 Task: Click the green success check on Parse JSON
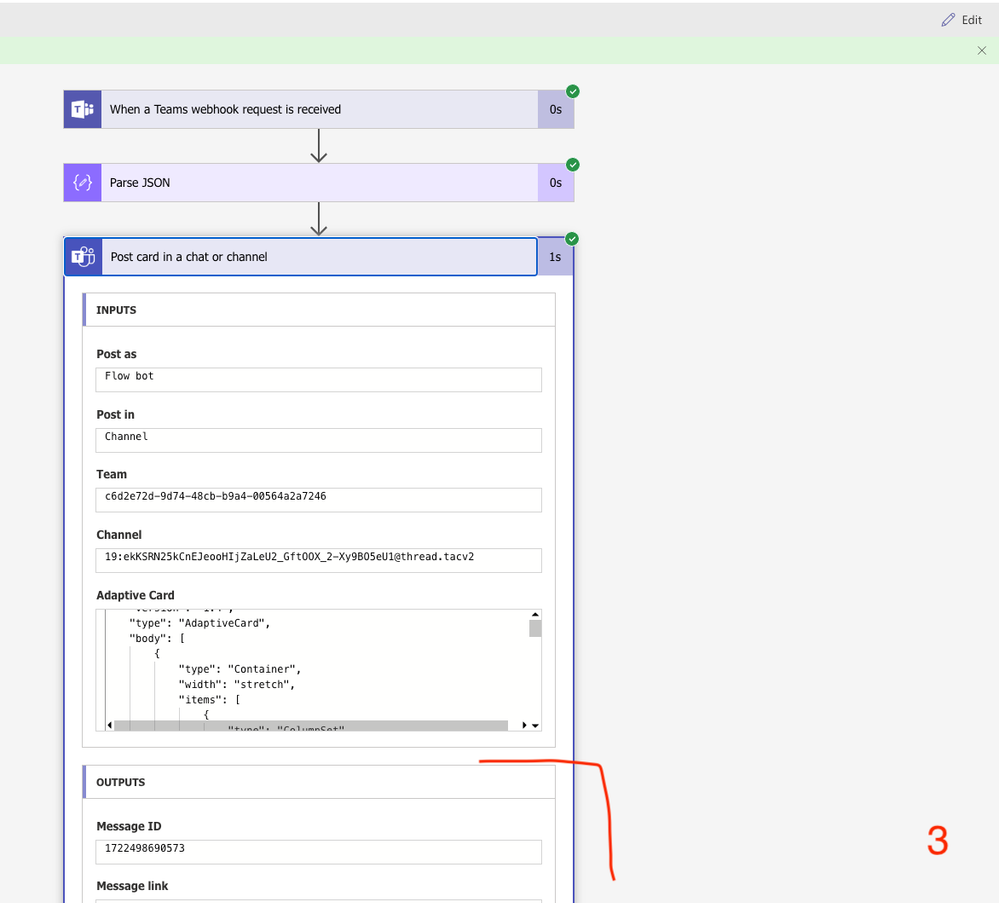point(572,164)
